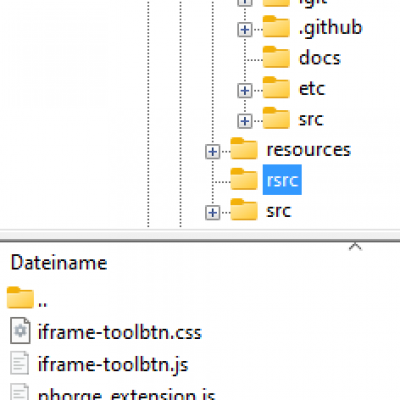Viewport: 400px width, 400px height.
Task: Click the sort arrow above the file list
Action: pos(355,246)
